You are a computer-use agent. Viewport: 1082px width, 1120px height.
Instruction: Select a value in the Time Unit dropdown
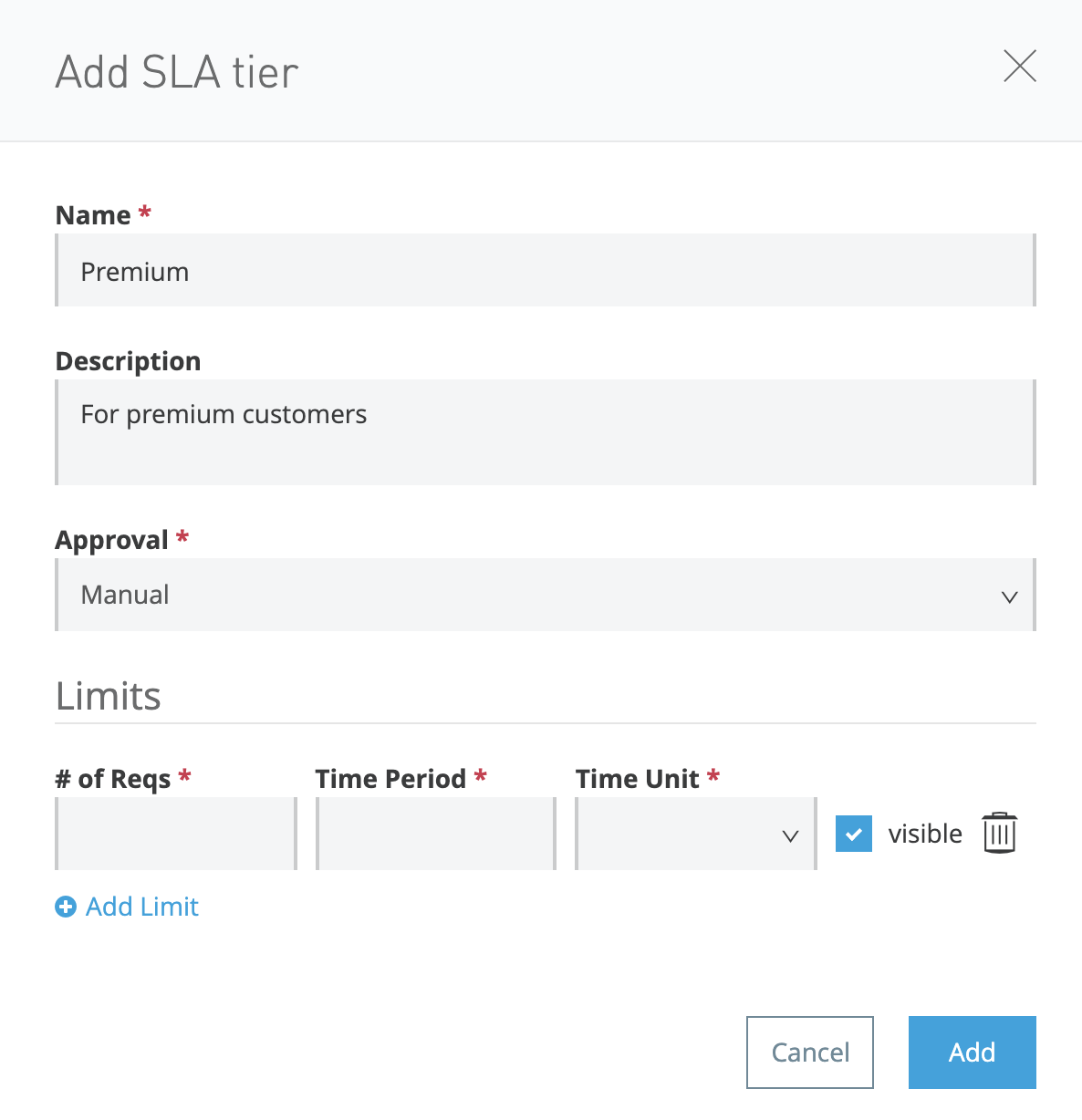pyautogui.click(x=695, y=834)
